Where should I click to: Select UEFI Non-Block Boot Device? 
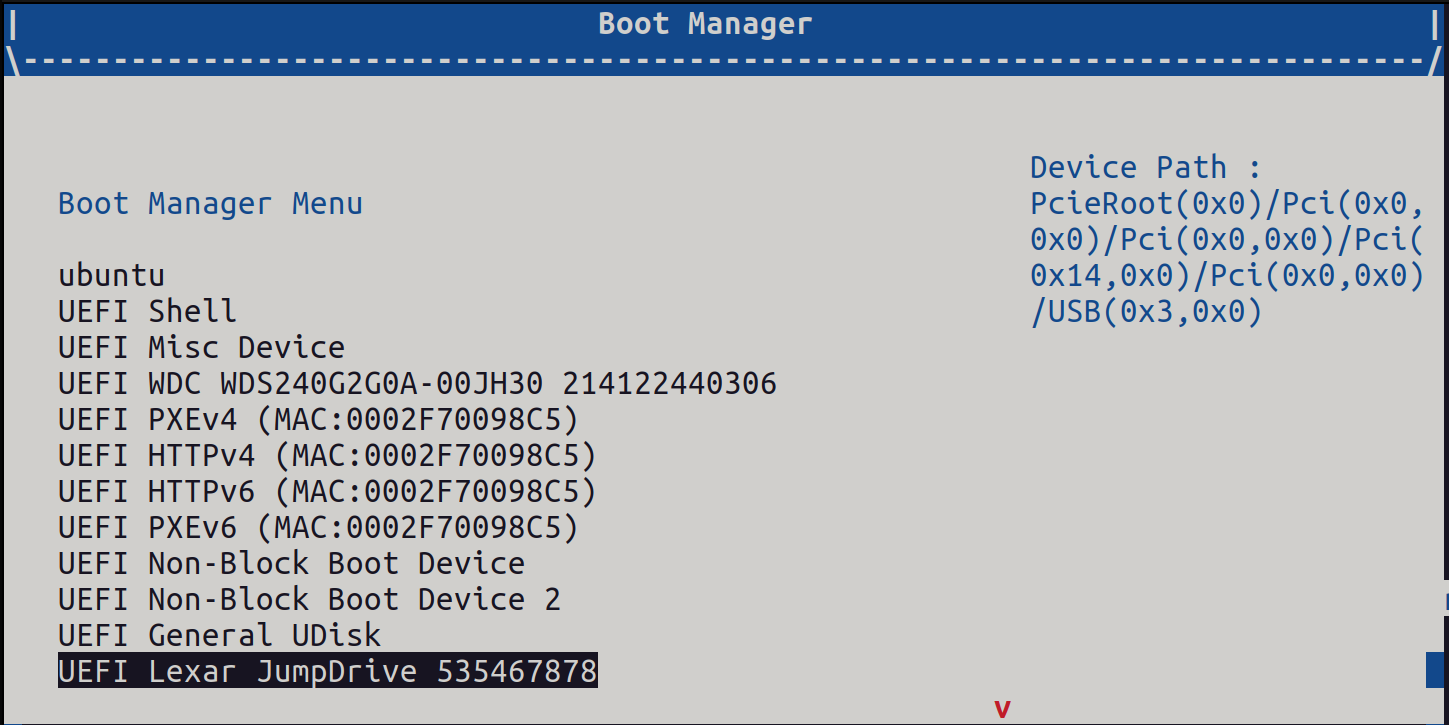pos(290,563)
